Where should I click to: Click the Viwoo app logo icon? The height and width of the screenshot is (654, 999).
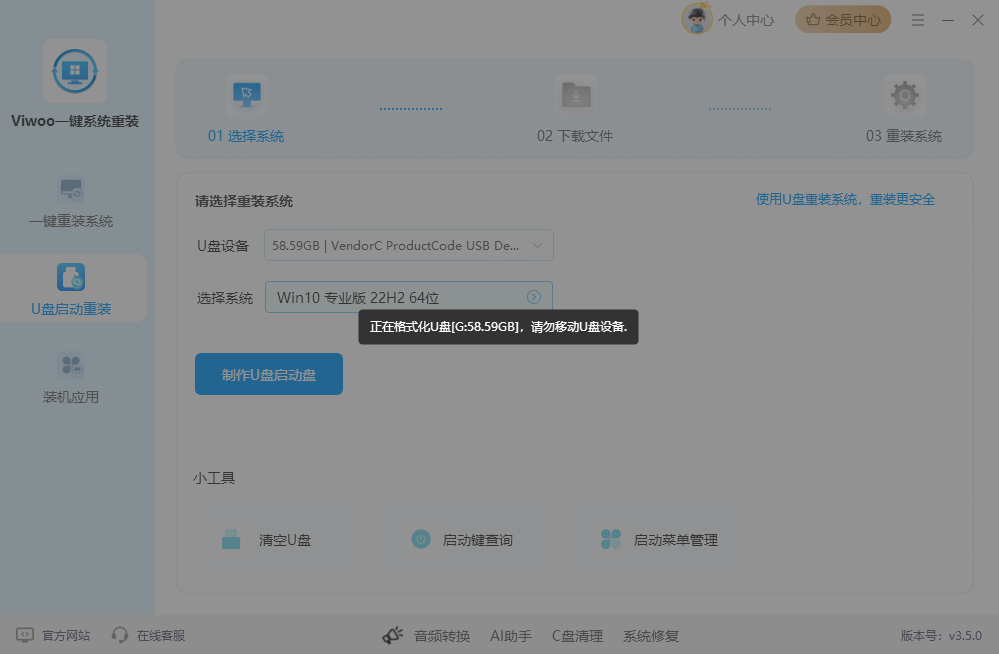(x=75, y=71)
